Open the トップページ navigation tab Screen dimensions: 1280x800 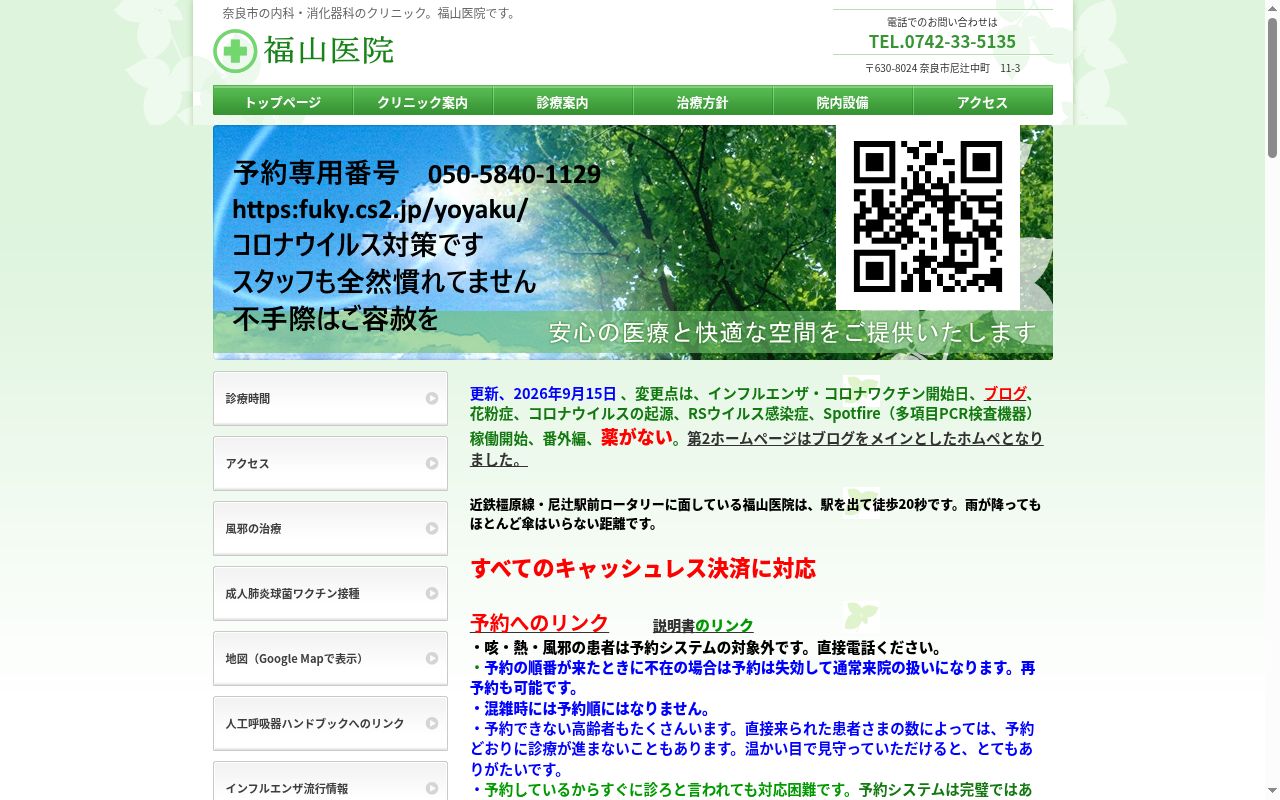(x=283, y=101)
